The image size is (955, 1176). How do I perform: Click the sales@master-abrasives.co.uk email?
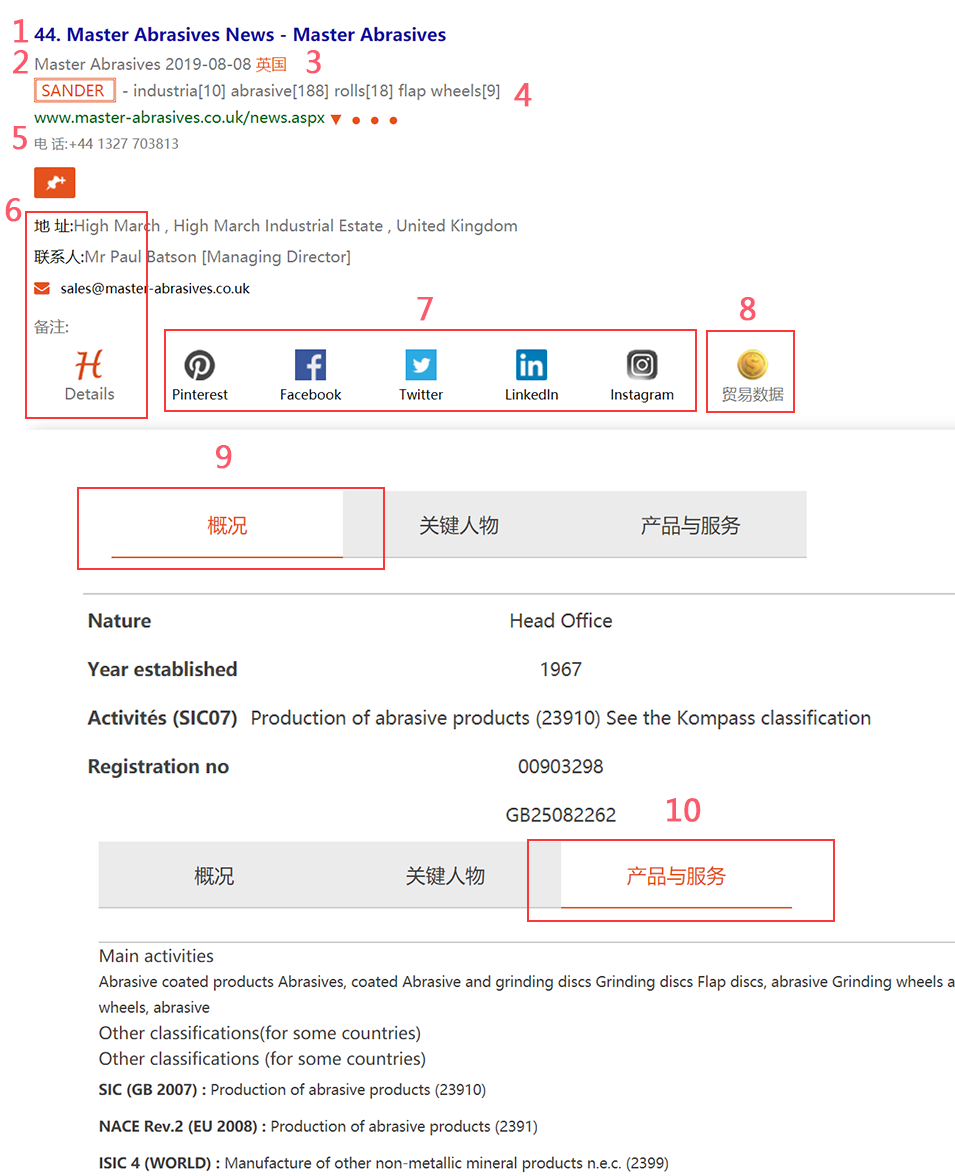click(155, 289)
